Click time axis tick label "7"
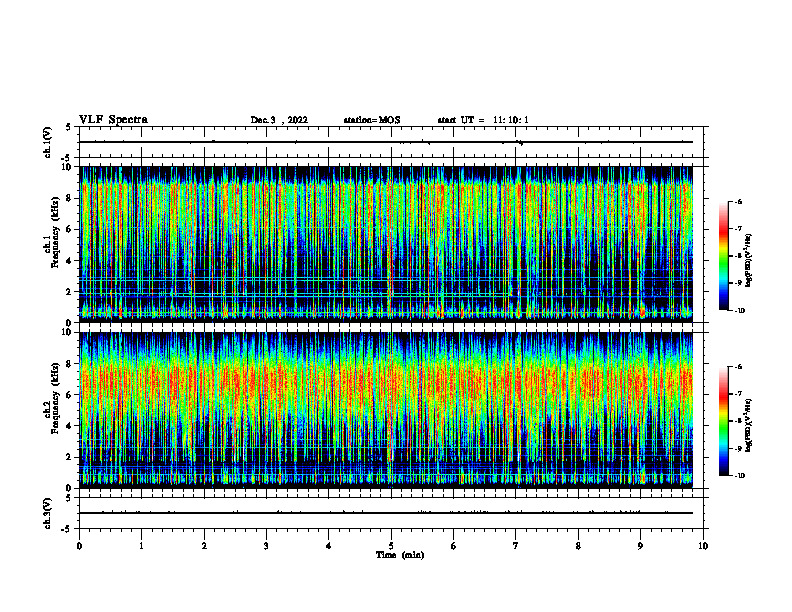The image size is (792, 612). (516, 546)
